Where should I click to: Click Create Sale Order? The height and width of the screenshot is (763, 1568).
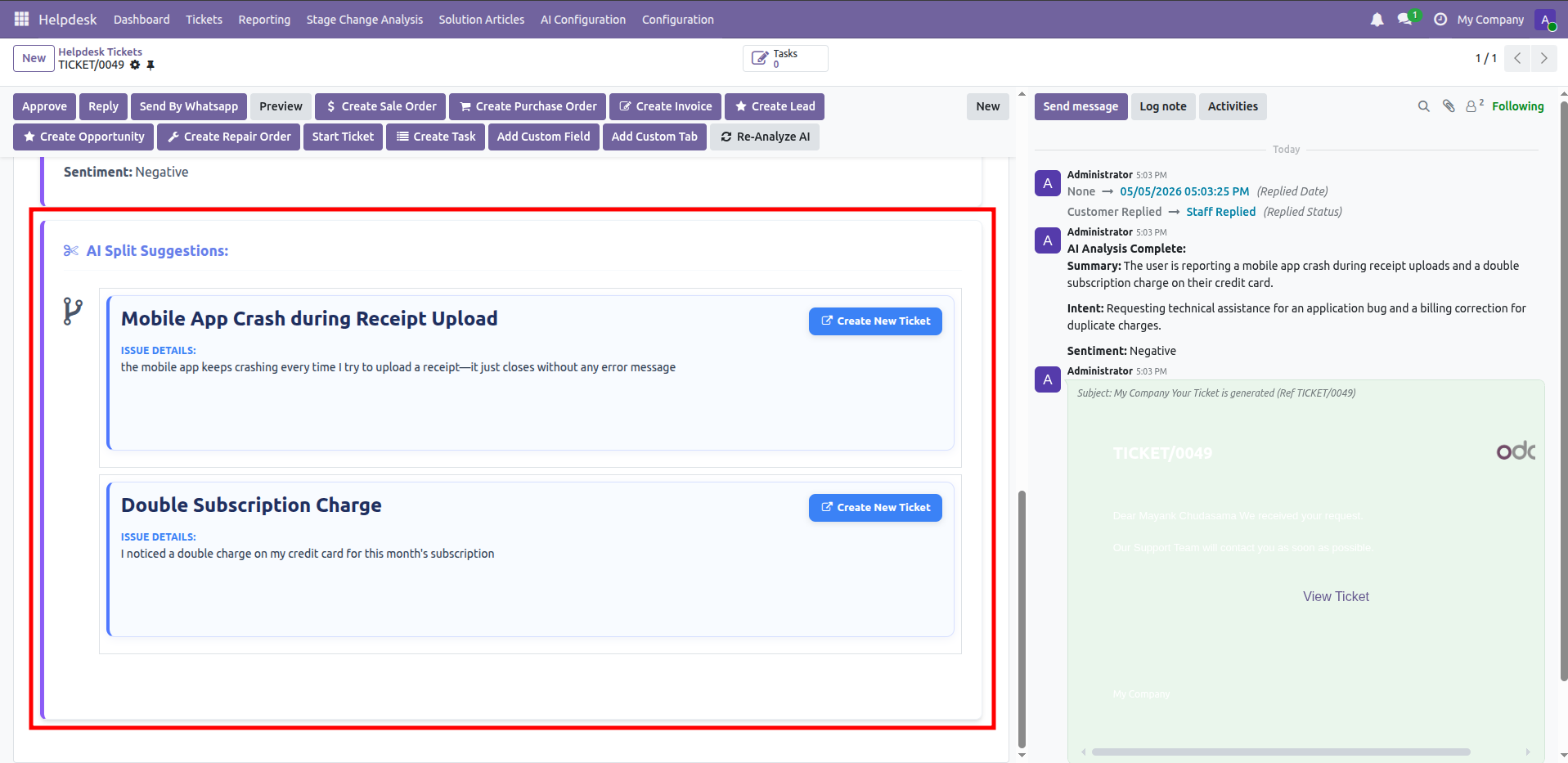point(380,106)
